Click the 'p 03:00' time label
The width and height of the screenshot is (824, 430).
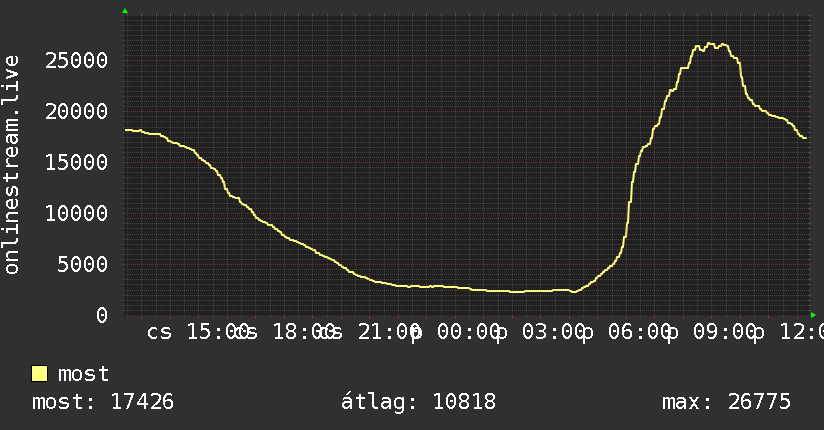(540, 333)
